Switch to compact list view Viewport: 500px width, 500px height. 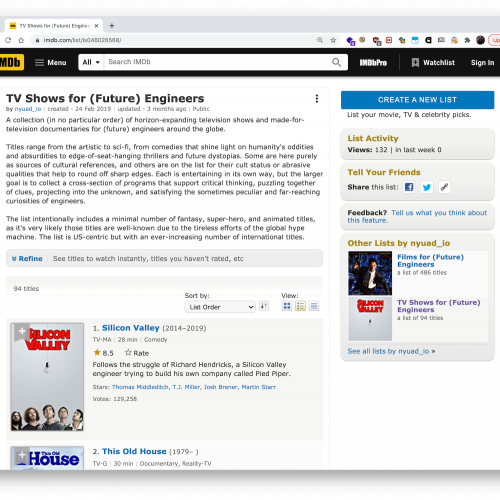pyautogui.click(x=314, y=306)
